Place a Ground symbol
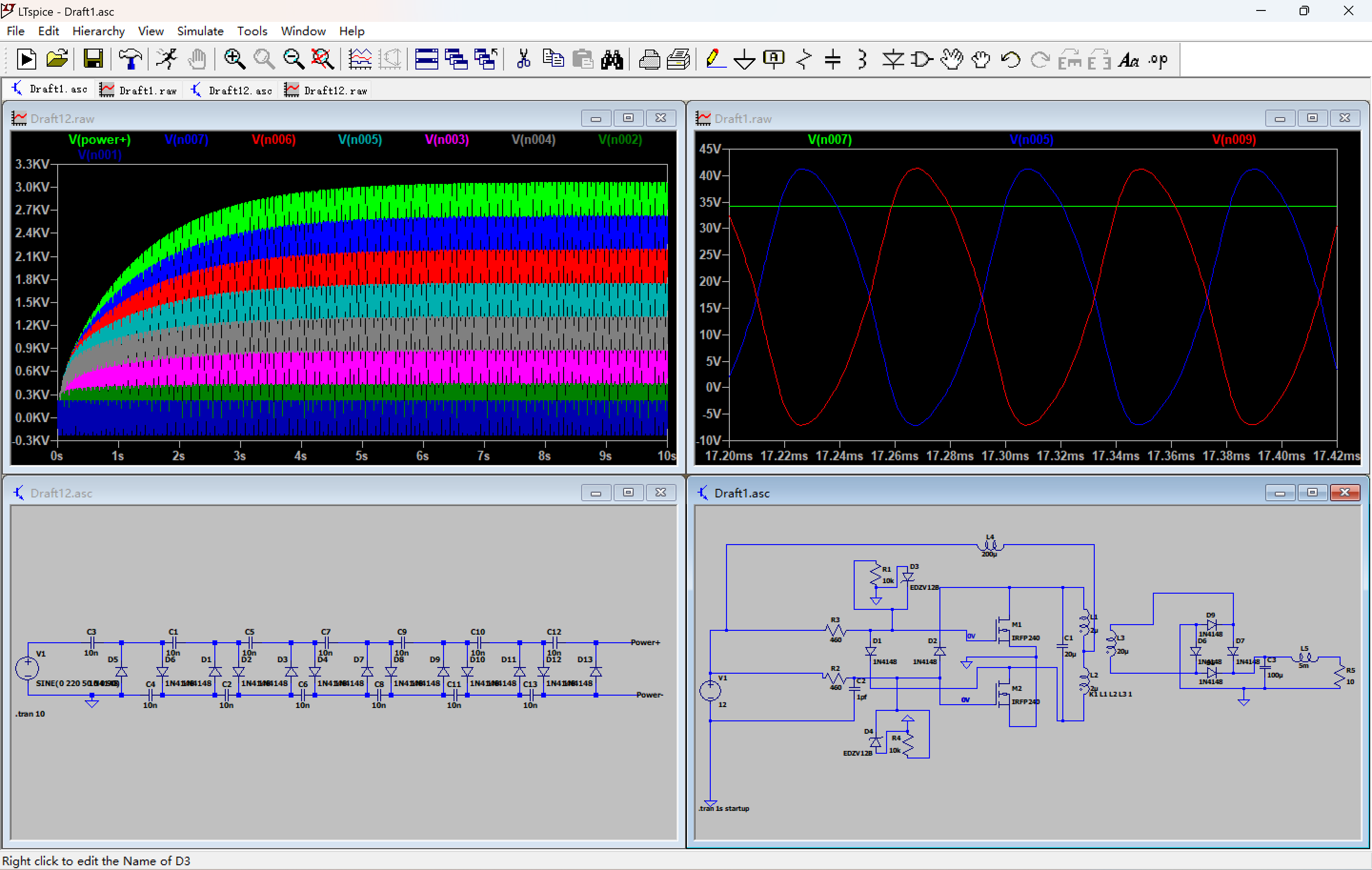 pos(744,59)
